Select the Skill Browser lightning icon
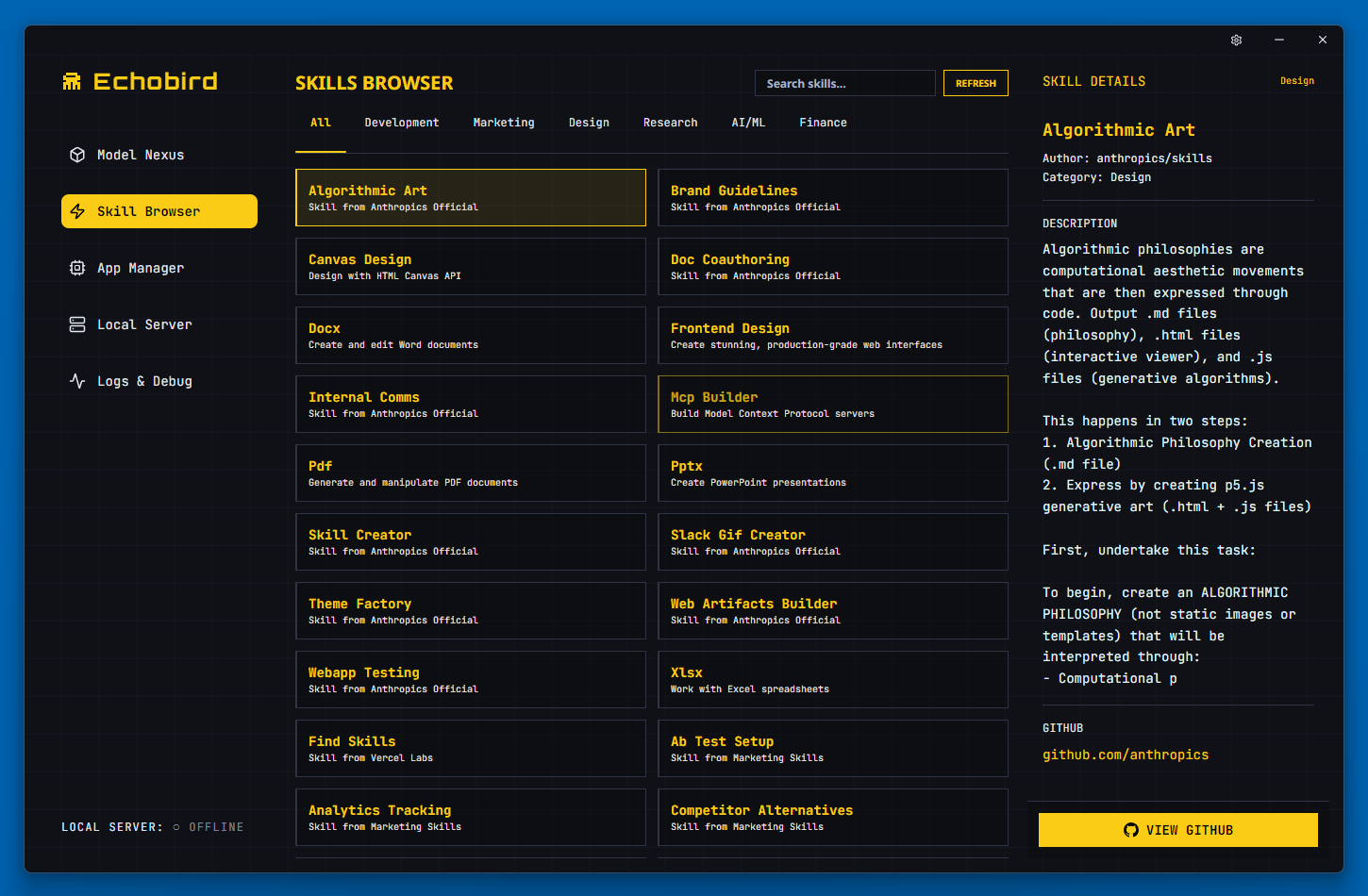This screenshot has height=896, width=1368. (76, 211)
